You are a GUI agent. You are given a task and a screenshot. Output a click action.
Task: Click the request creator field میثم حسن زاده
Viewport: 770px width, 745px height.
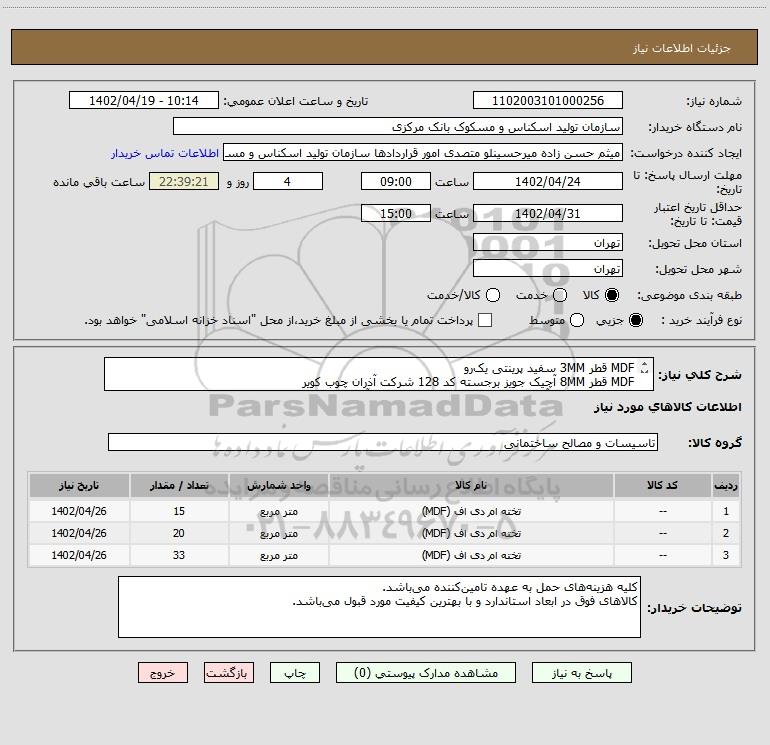point(423,152)
